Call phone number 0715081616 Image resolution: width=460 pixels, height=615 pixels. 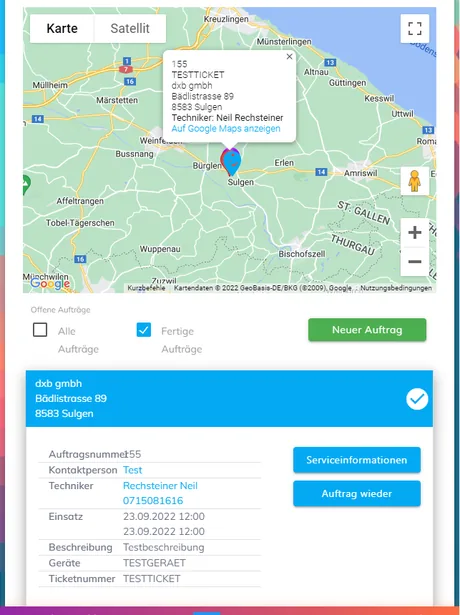click(x=153, y=501)
